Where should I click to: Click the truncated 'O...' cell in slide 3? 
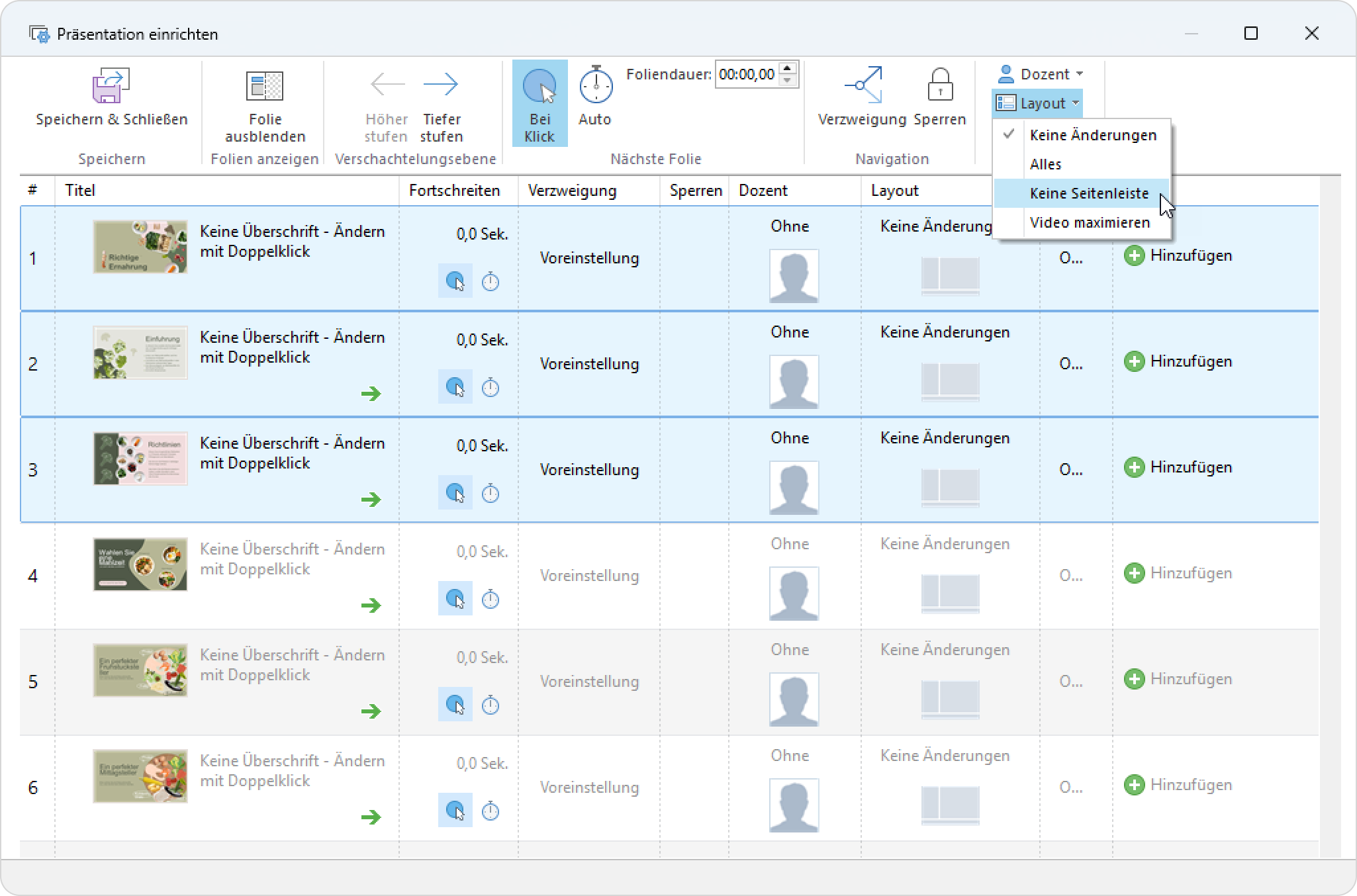point(1071,470)
